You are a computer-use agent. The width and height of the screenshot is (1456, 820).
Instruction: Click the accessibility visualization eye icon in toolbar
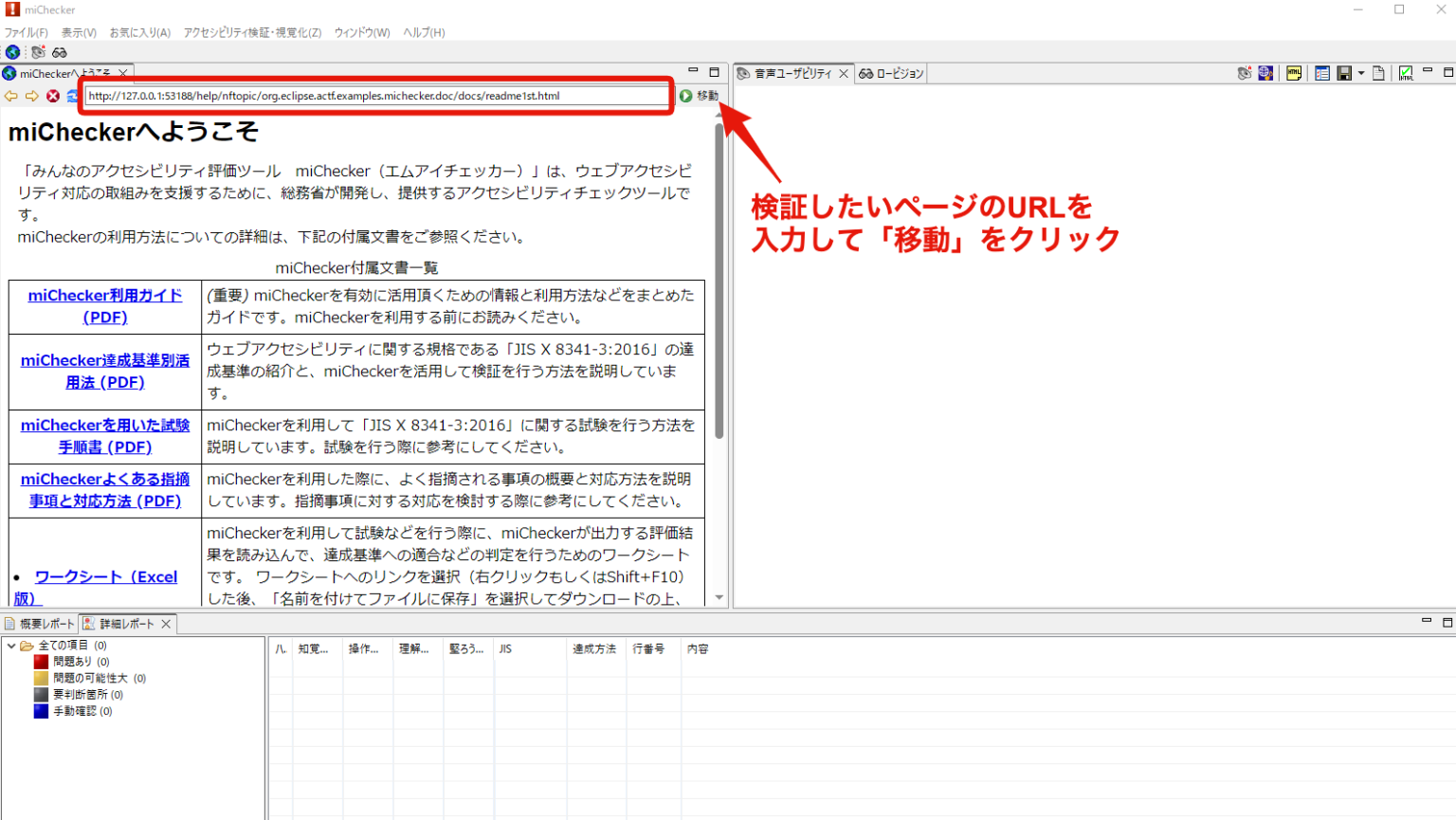point(38,53)
